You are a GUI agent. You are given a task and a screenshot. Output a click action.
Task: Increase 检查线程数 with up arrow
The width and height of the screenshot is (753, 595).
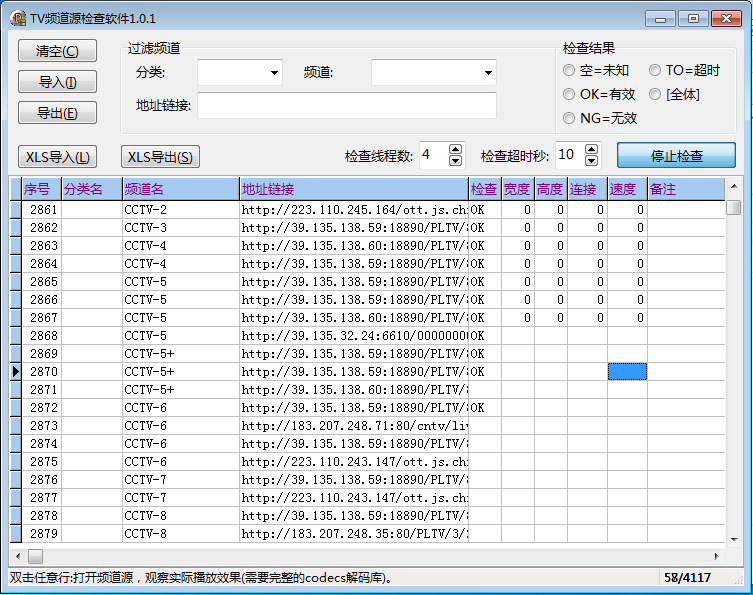[x=455, y=149]
